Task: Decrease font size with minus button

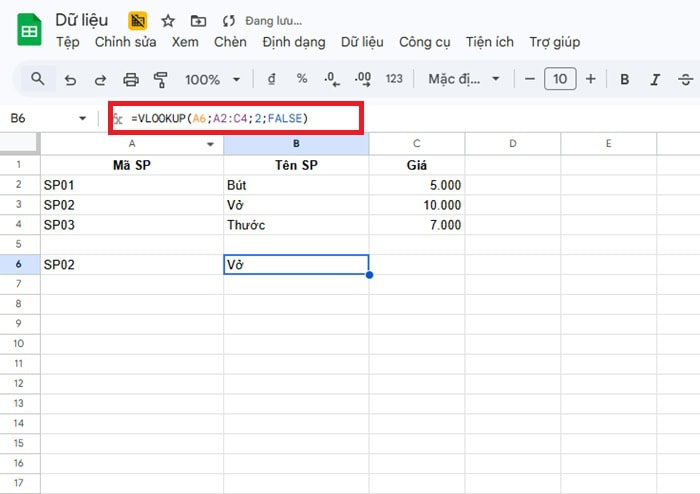Action: click(528, 79)
